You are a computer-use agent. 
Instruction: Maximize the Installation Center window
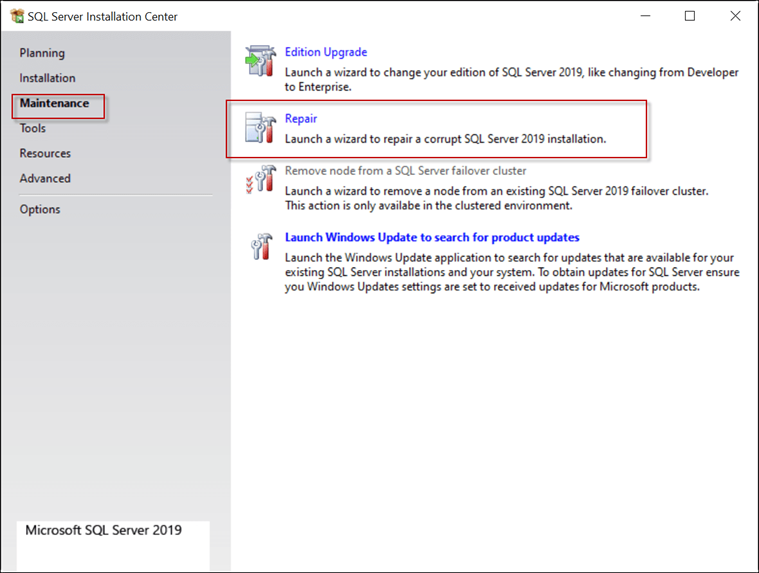690,16
